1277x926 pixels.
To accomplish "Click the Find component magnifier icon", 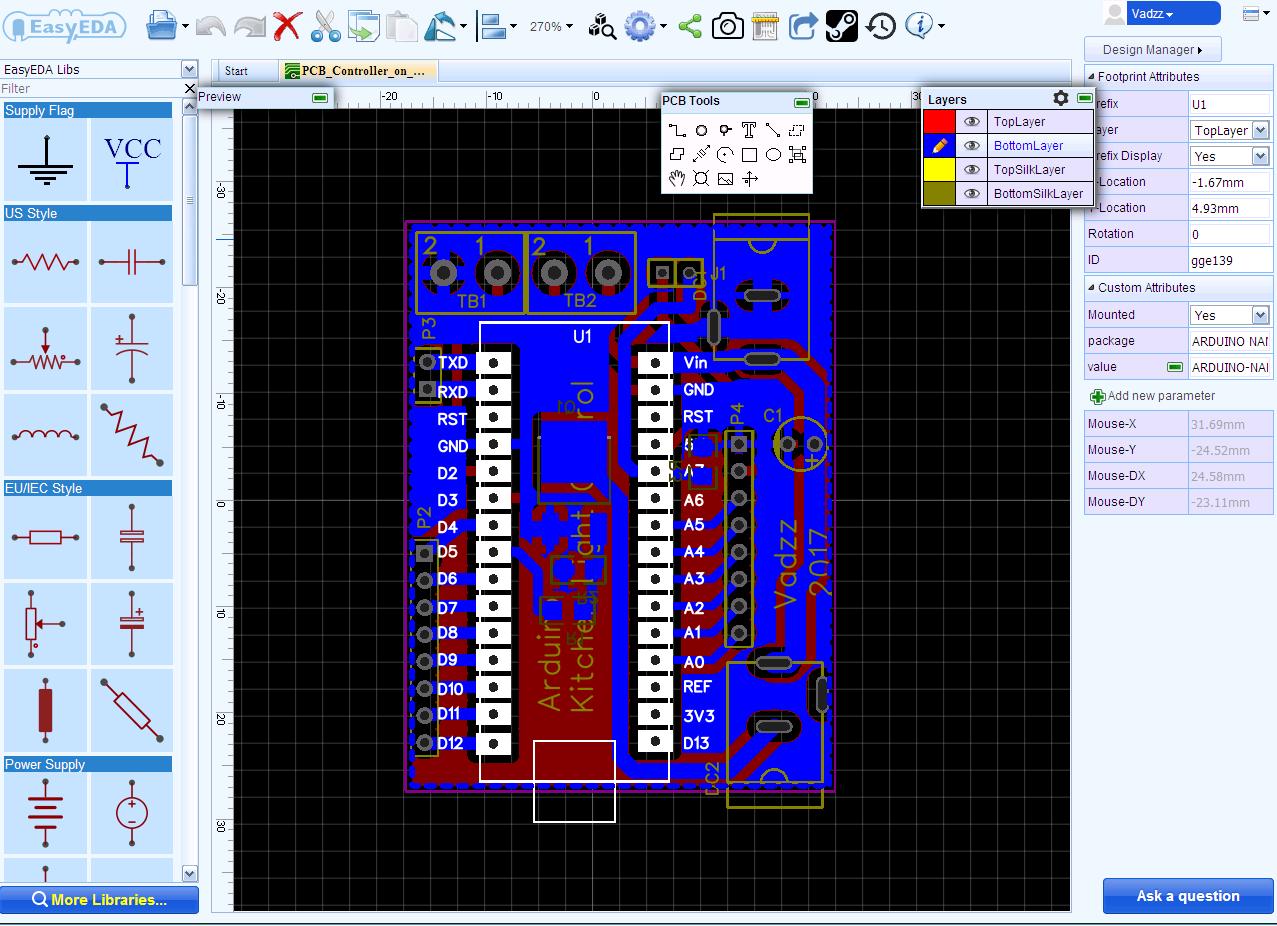I will (601, 26).
